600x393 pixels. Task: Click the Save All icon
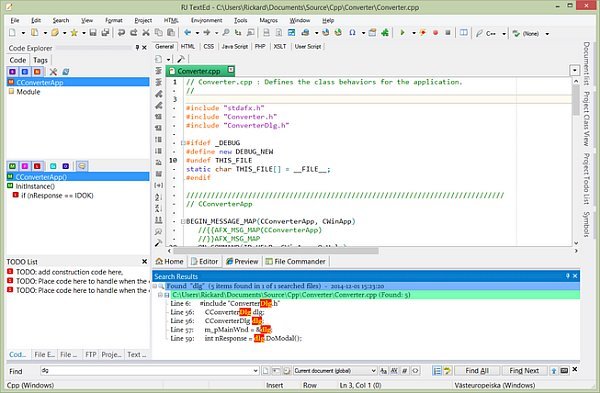[x=105, y=33]
